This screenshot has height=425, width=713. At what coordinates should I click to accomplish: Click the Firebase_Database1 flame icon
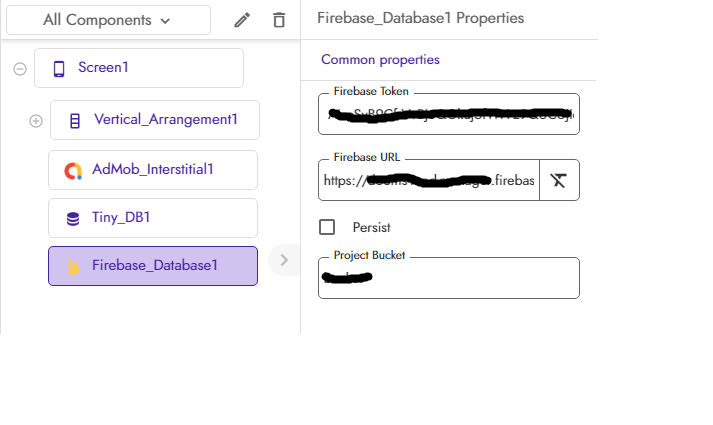click(73, 266)
